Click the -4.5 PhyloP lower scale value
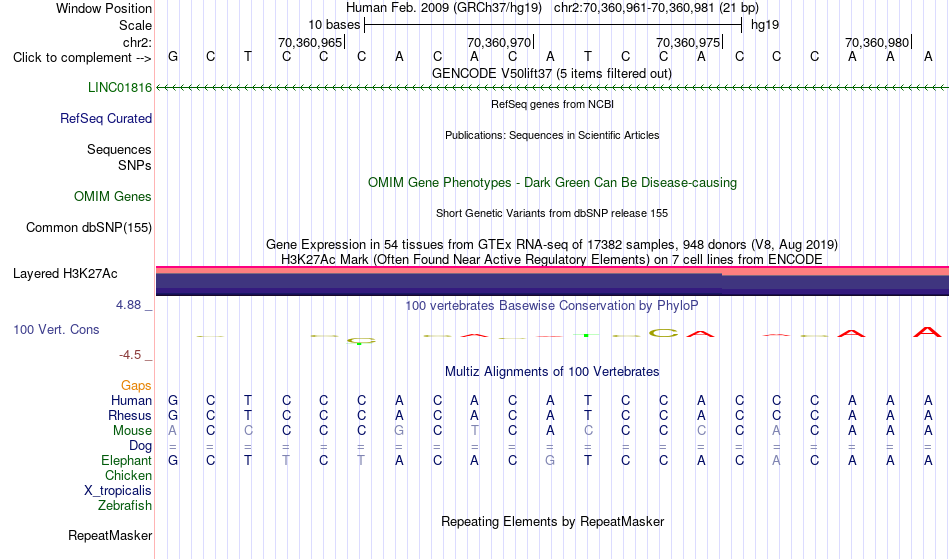The width and height of the screenshot is (950, 559). pyautogui.click(x=130, y=354)
